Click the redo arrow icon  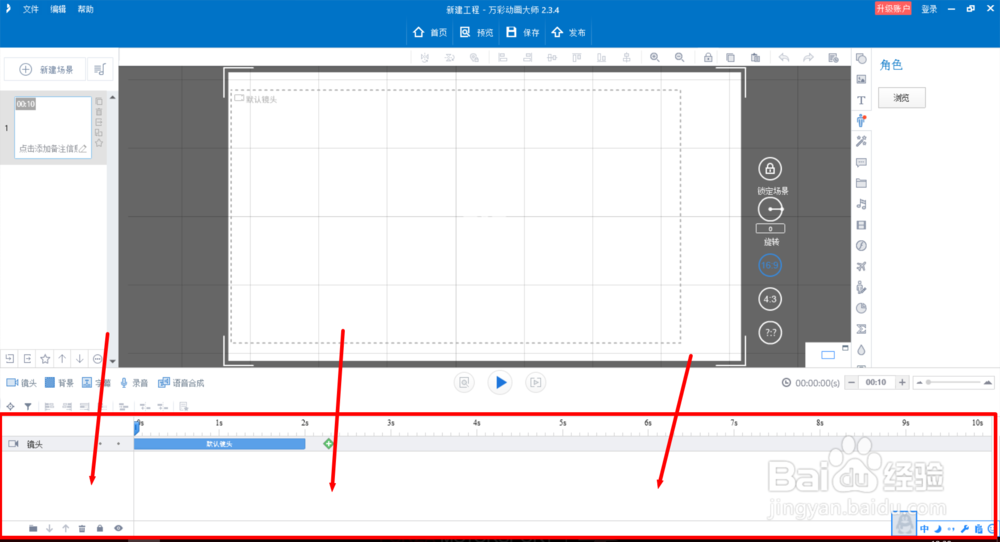pos(808,57)
